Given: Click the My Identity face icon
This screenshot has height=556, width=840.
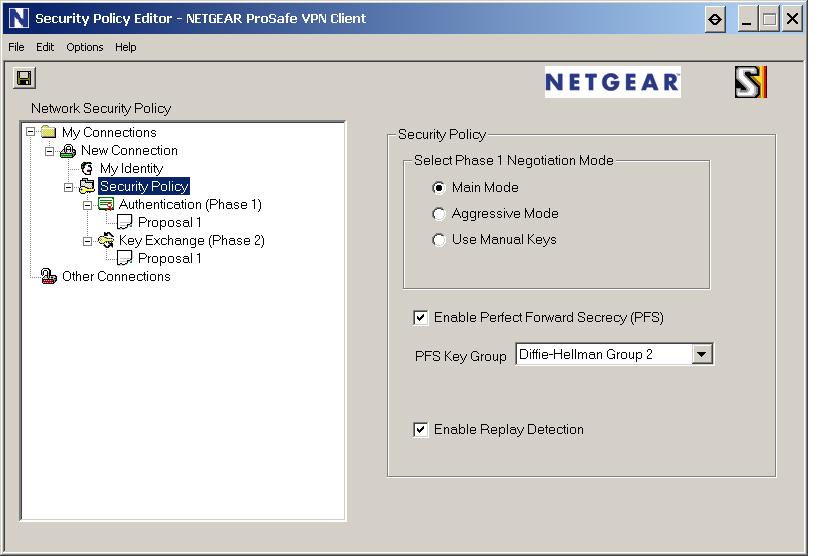Looking at the screenshot, I should 87,169.
